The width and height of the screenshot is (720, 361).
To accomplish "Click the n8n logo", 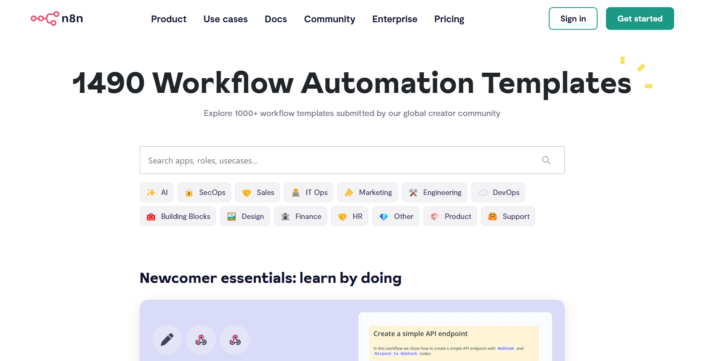I will 57,18.
